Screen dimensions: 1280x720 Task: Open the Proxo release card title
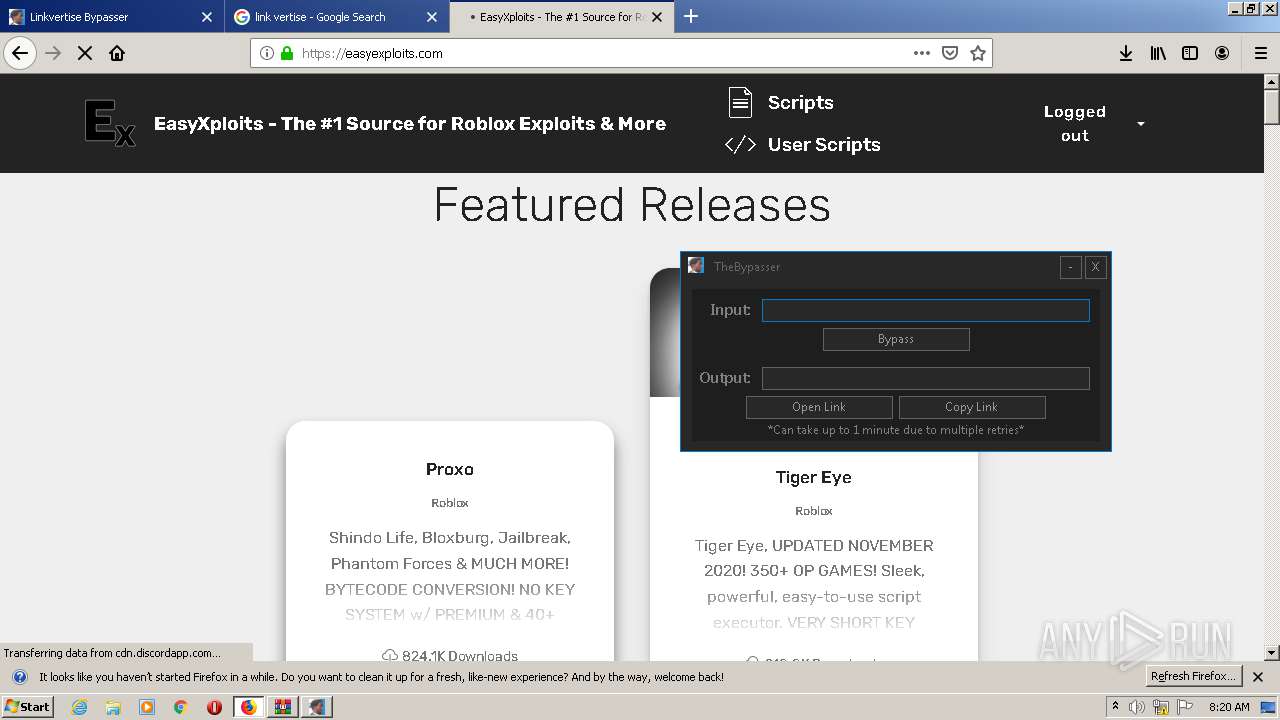click(450, 469)
